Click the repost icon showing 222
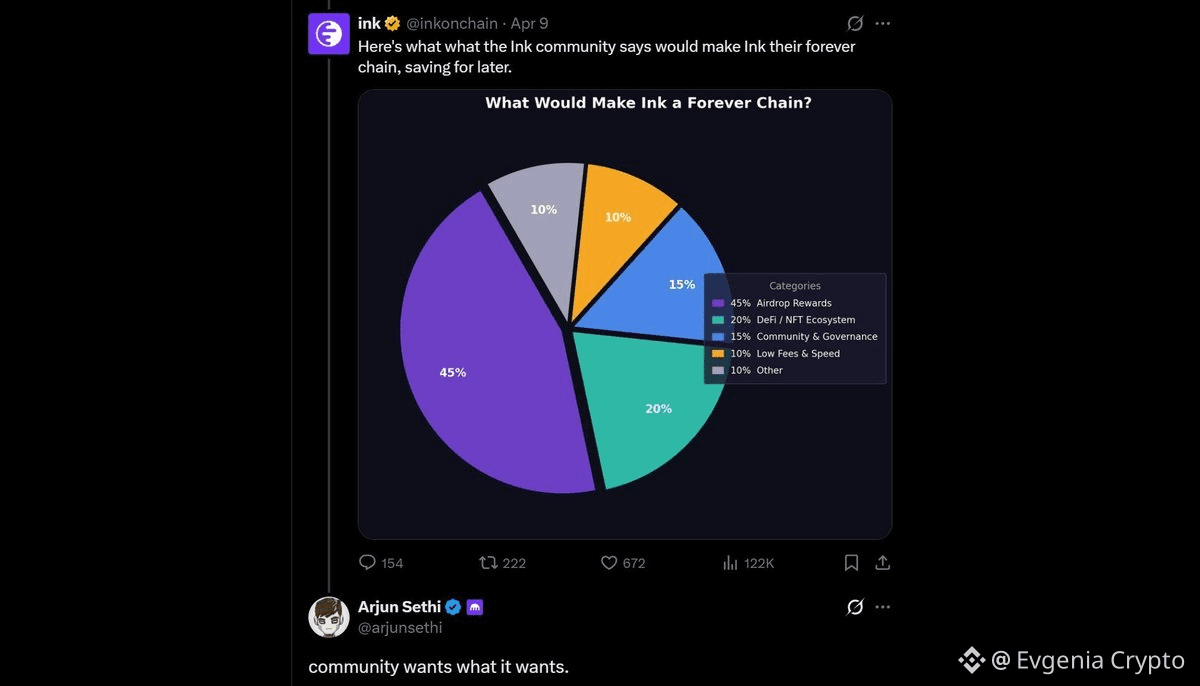The image size is (1200, 686). pyautogui.click(x=488, y=563)
